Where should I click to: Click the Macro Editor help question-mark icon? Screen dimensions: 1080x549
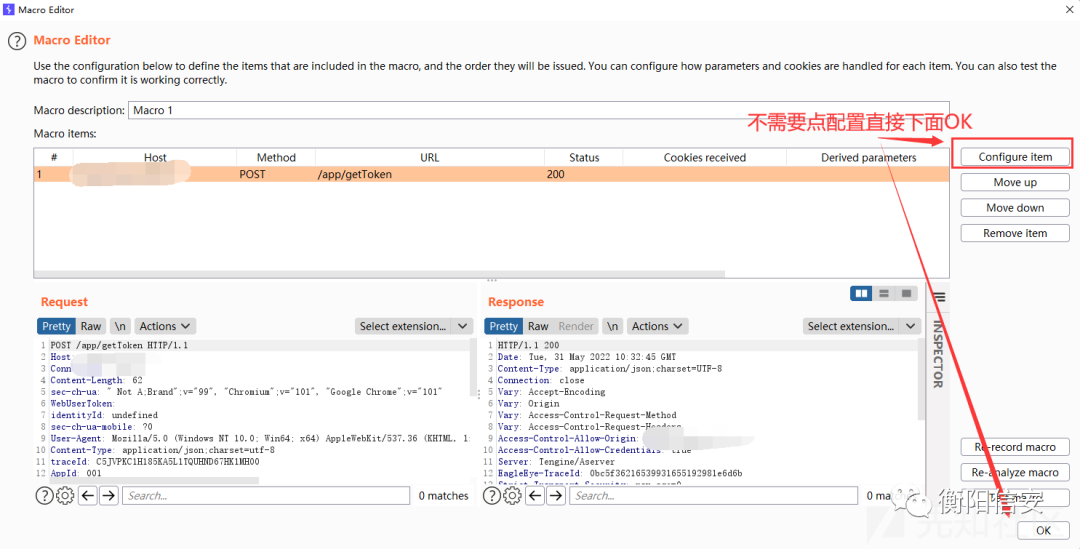pyautogui.click(x=16, y=41)
